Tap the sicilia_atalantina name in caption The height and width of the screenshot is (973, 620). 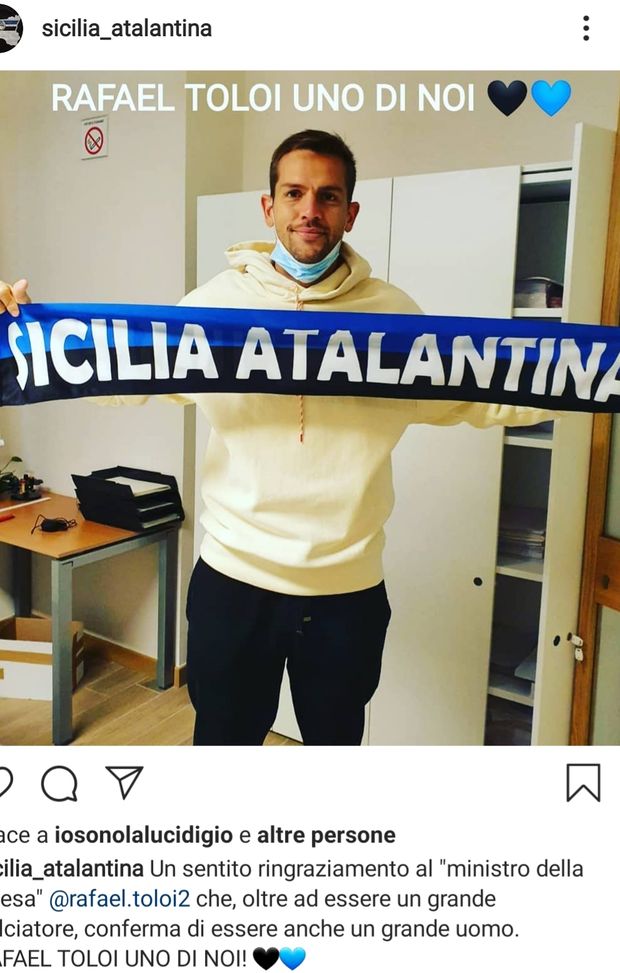coord(72,868)
